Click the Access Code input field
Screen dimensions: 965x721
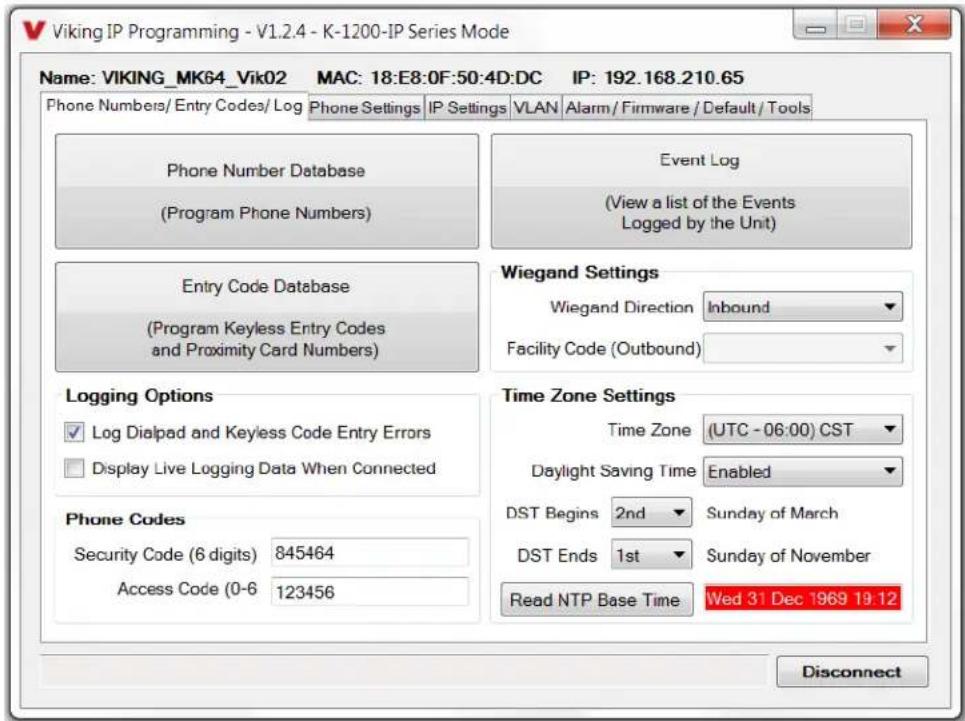click(x=370, y=591)
